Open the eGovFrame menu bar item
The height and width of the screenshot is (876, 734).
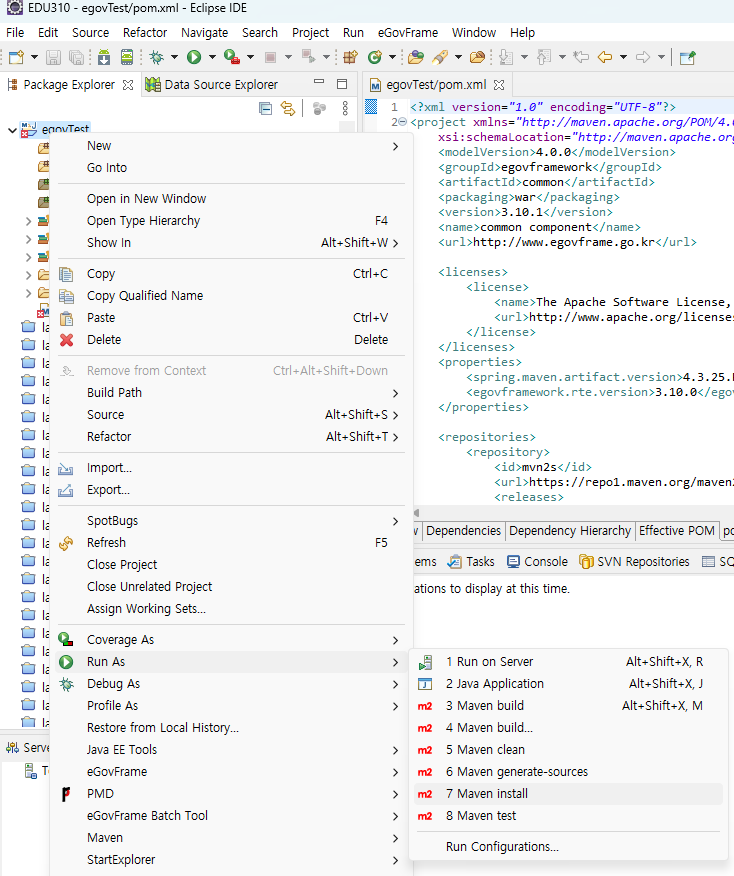tap(408, 32)
